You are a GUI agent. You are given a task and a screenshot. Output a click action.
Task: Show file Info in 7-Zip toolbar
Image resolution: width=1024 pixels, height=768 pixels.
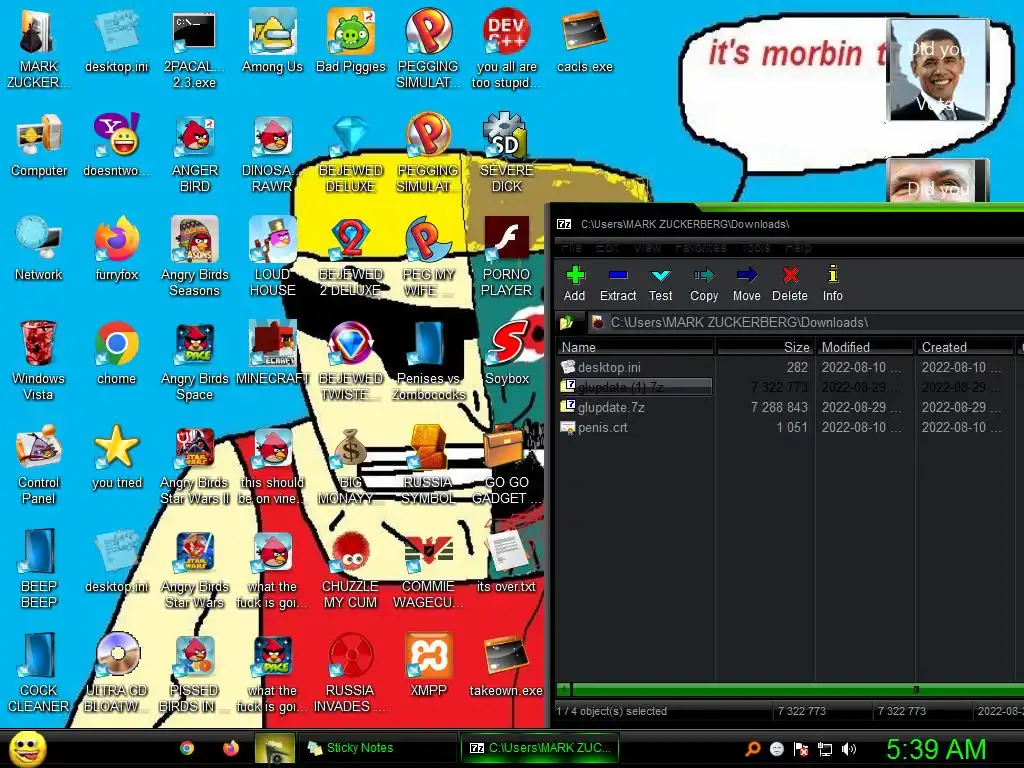pos(833,283)
